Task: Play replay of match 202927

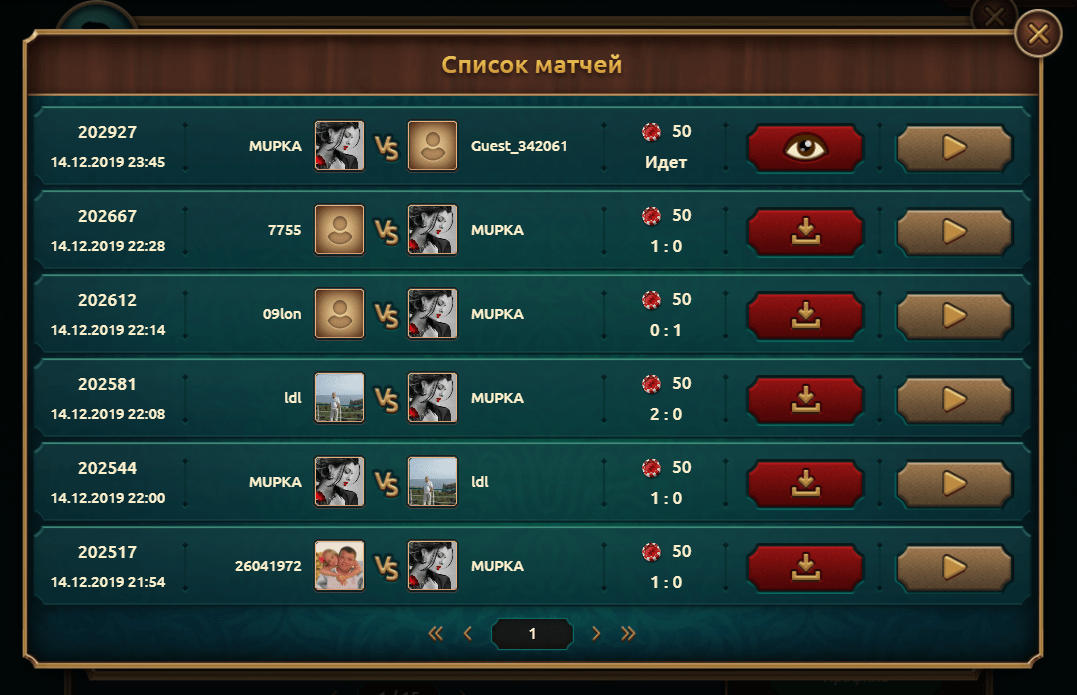Action: point(954,148)
